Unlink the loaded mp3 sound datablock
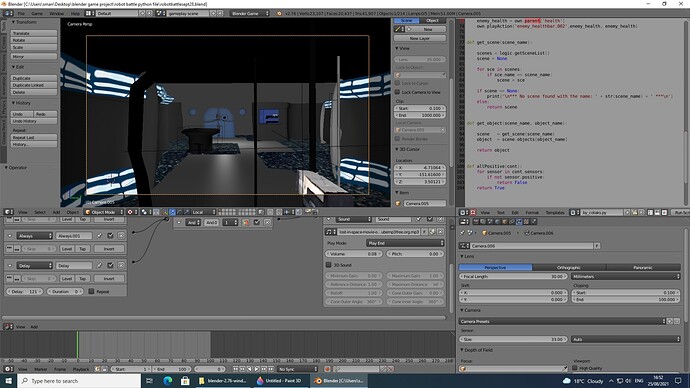This screenshot has height=388, width=690. click(x=440, y=231)
